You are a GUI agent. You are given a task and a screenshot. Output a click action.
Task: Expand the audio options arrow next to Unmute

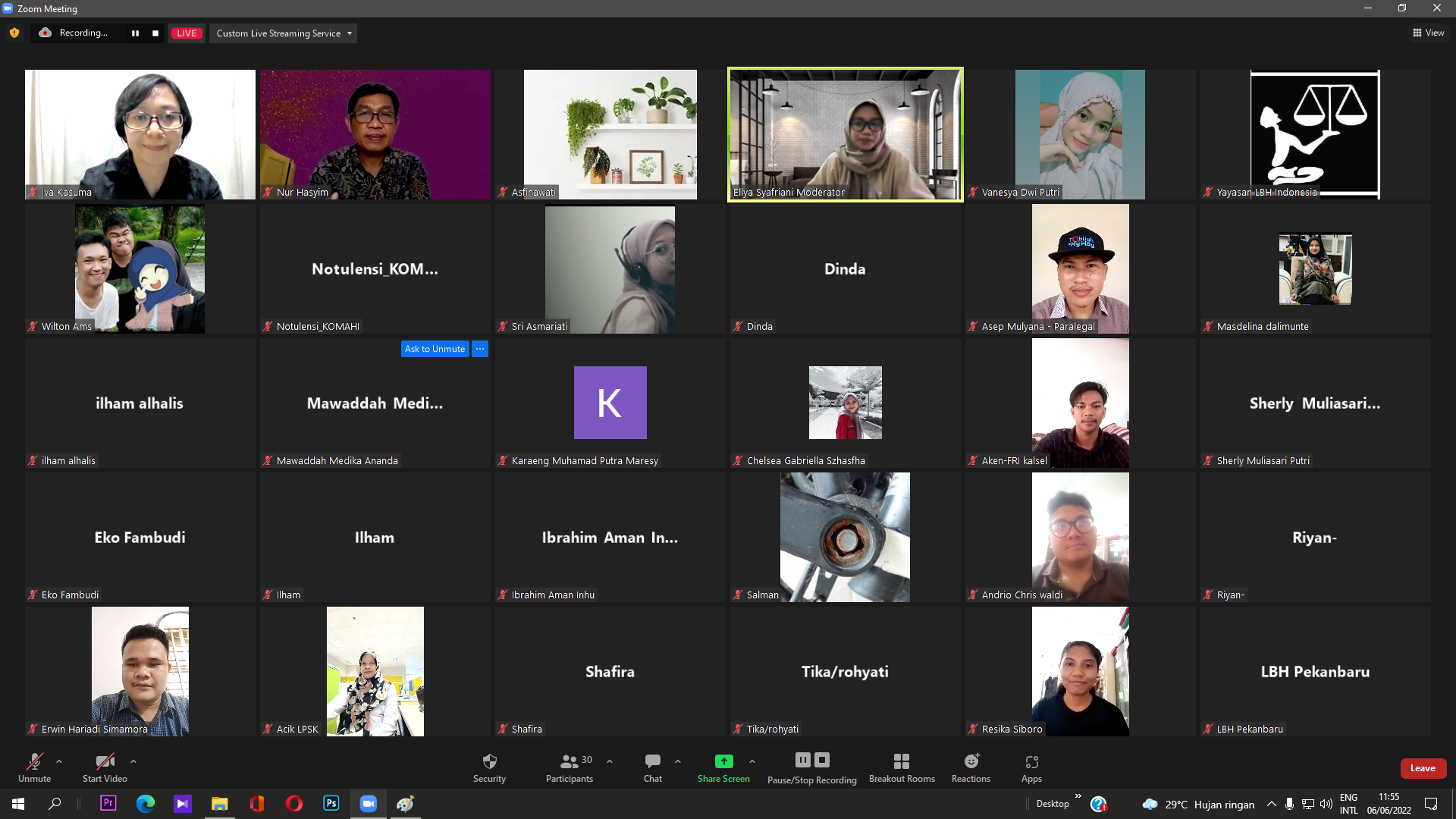(59, 761)
